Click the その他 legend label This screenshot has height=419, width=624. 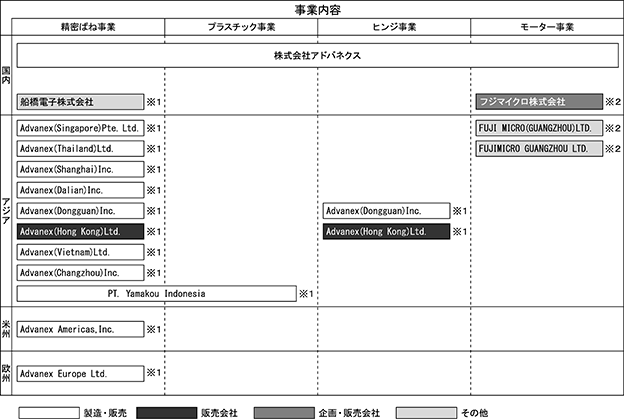(x=474, y=413)
